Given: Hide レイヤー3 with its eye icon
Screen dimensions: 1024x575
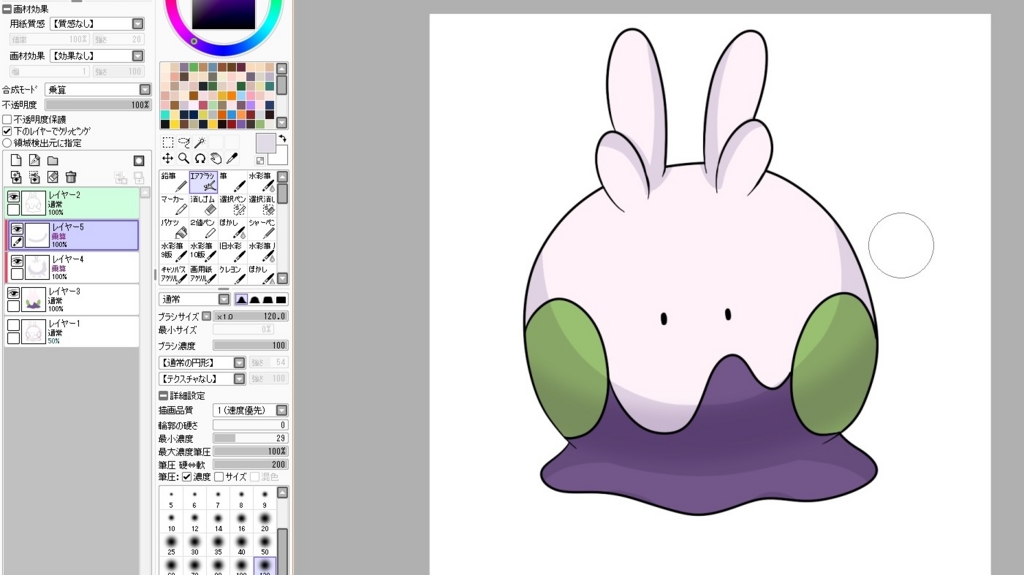Looking at the screenshot, I should tap(14, 293).
